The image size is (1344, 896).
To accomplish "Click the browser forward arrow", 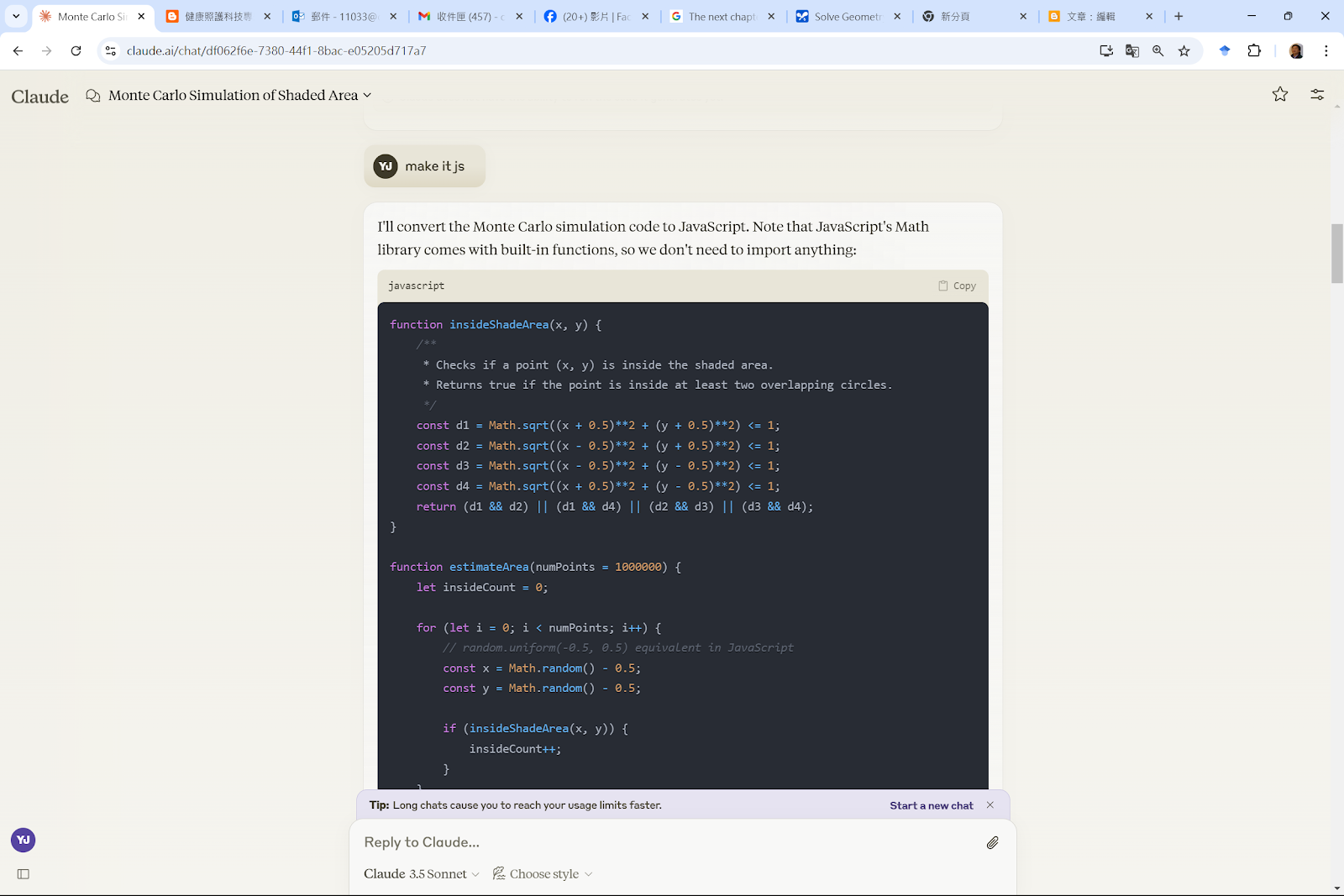I will 47,51.
